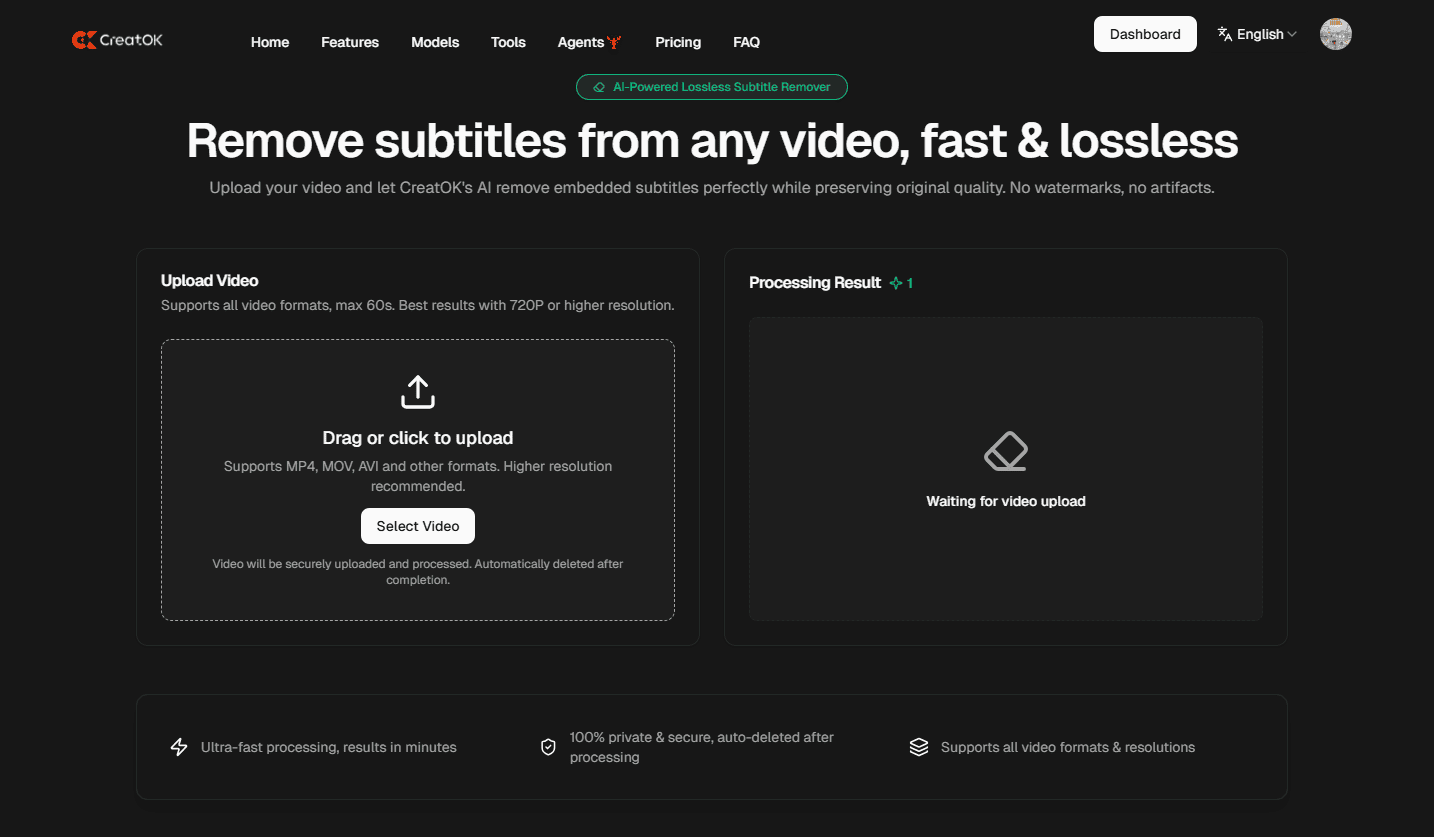
Task: Click '100% private & secure' text
Action: 702,747
